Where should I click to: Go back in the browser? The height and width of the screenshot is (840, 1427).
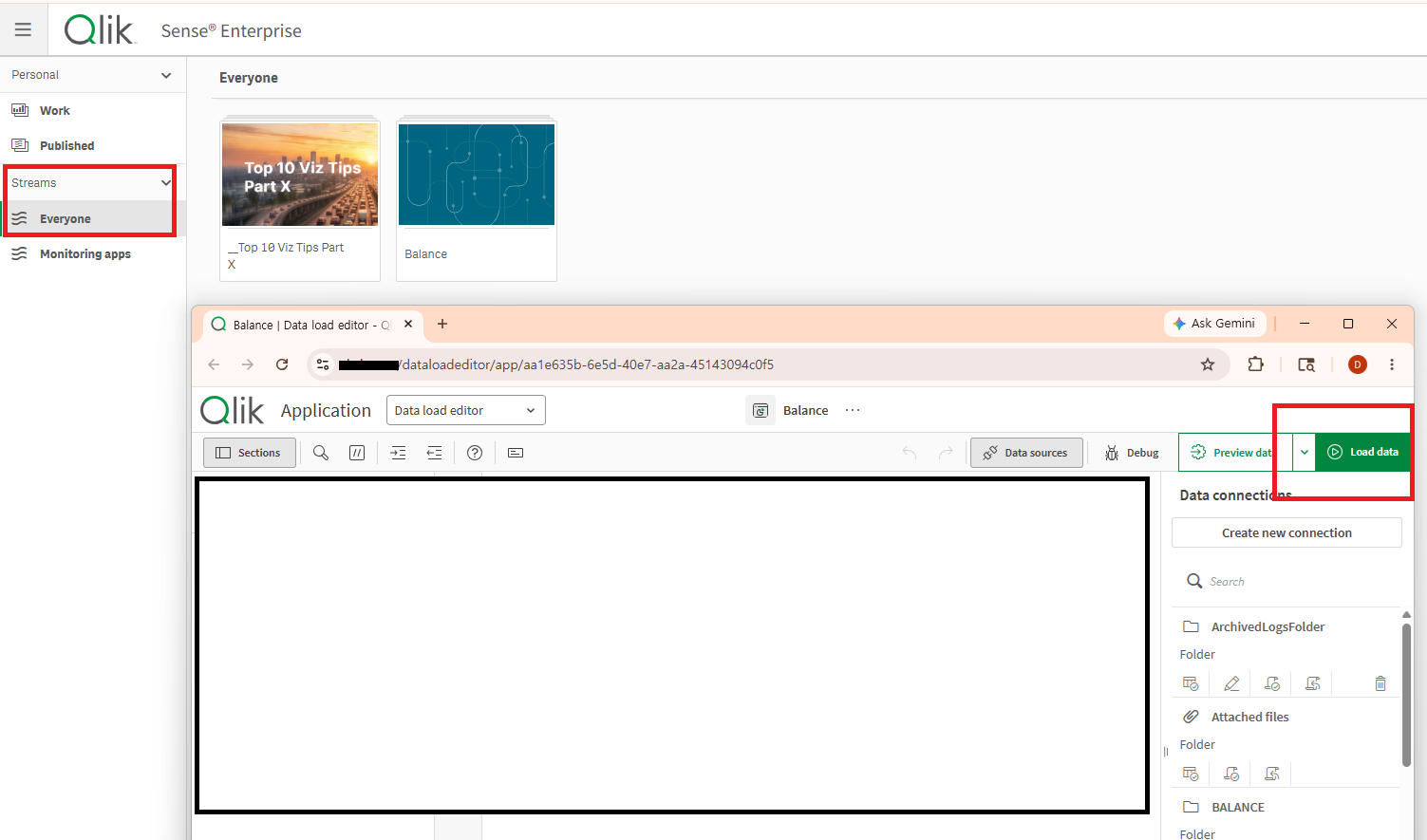click(x=214, y=364)
